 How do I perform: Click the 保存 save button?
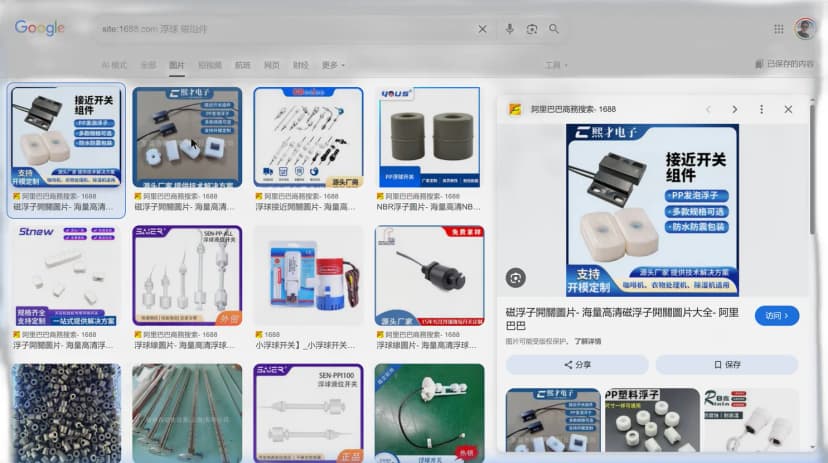point(727,364)
